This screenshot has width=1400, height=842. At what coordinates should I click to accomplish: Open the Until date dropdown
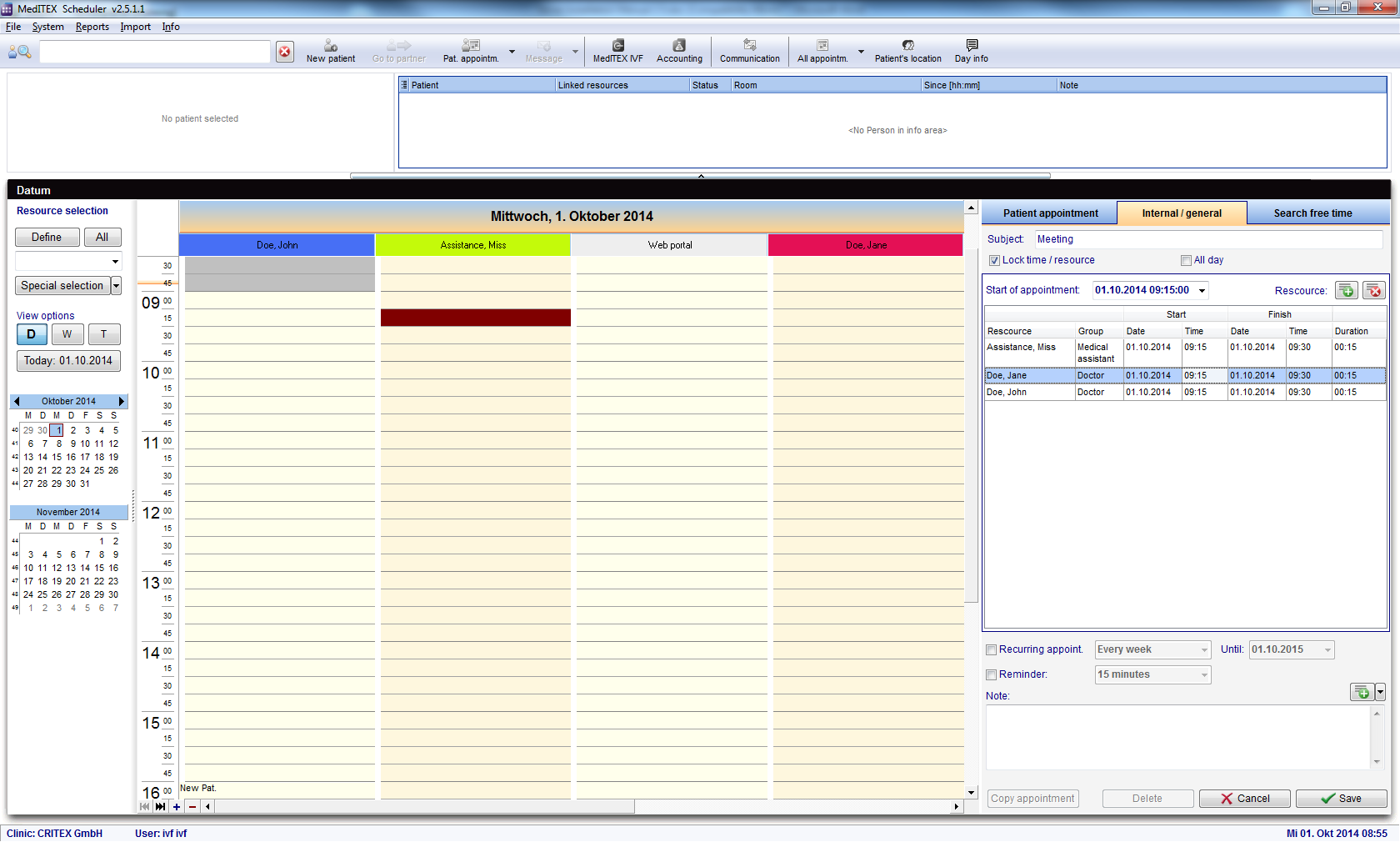coord(1327,649)
